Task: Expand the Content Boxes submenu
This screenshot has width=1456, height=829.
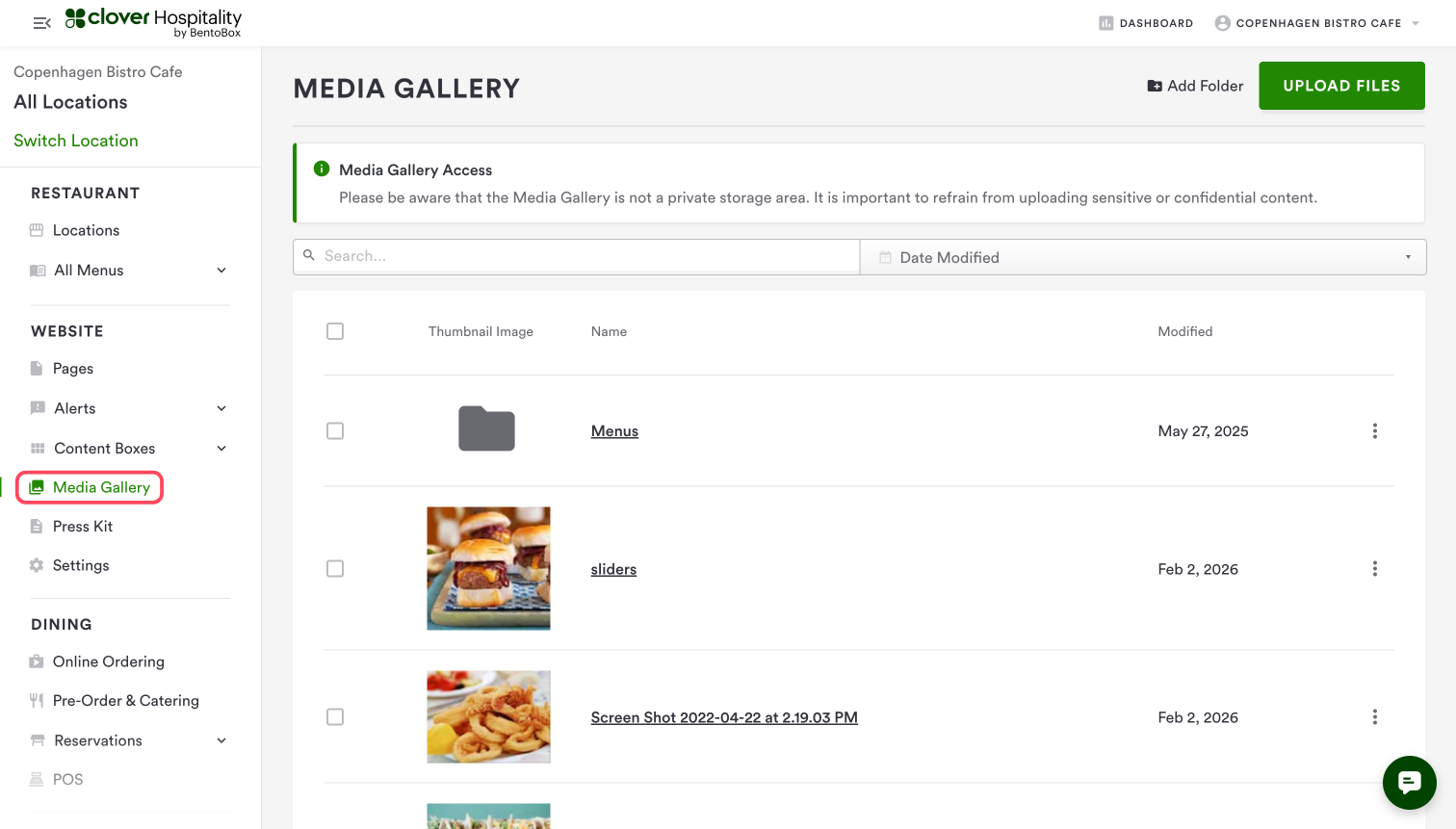Action: [x=221, y=449]
